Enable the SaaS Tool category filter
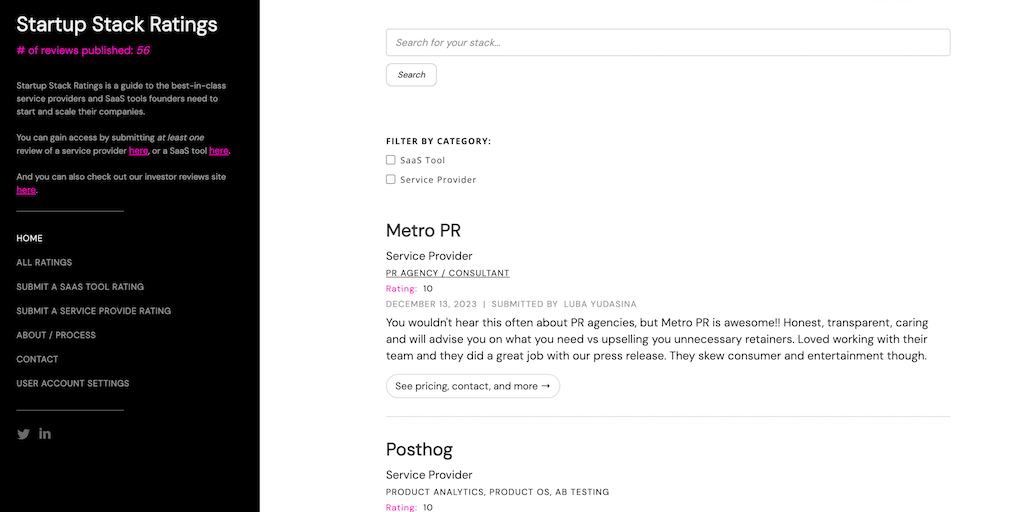The width and height of the screenshot is (1024, 512). [391, 160]
